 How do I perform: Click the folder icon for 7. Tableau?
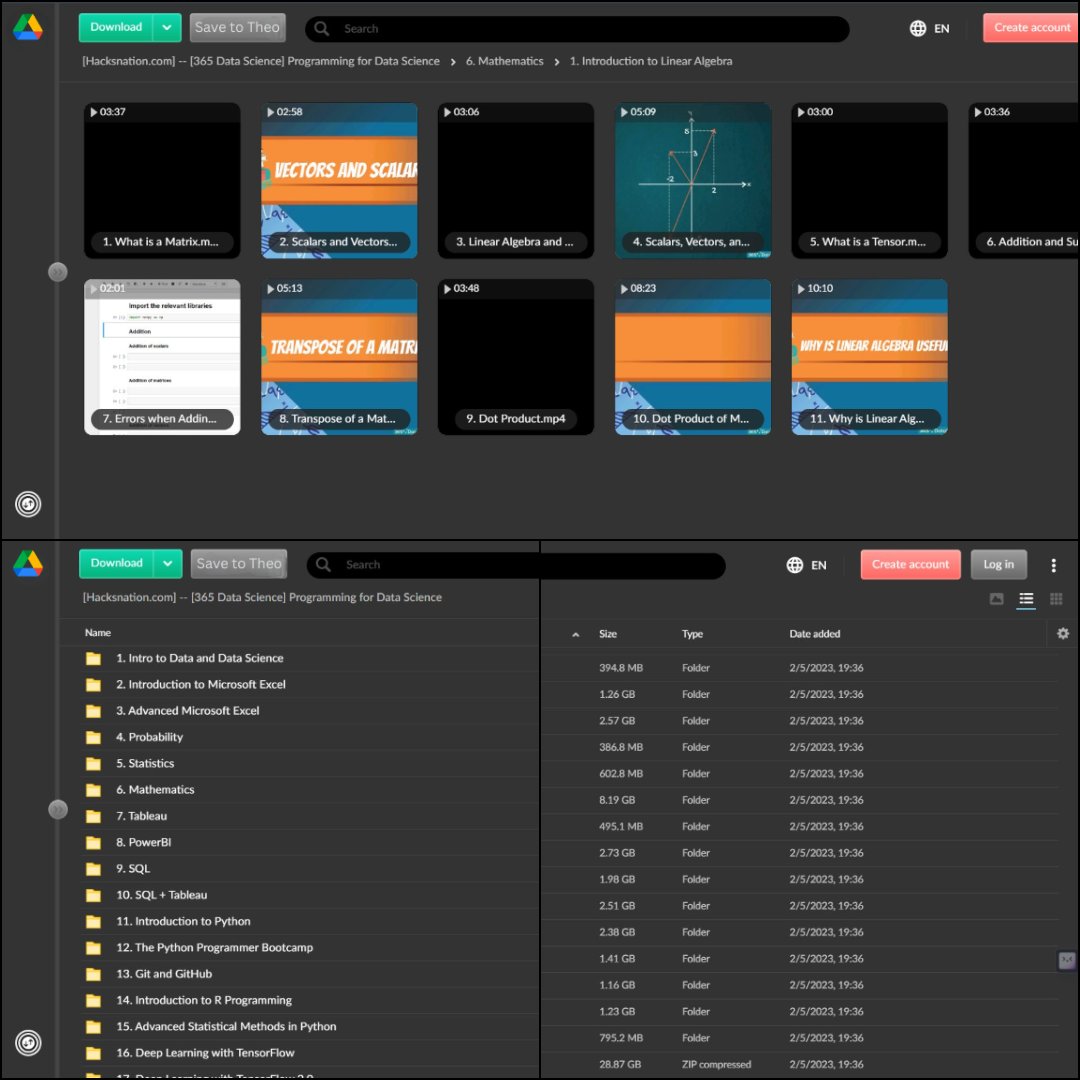[93, 817]
